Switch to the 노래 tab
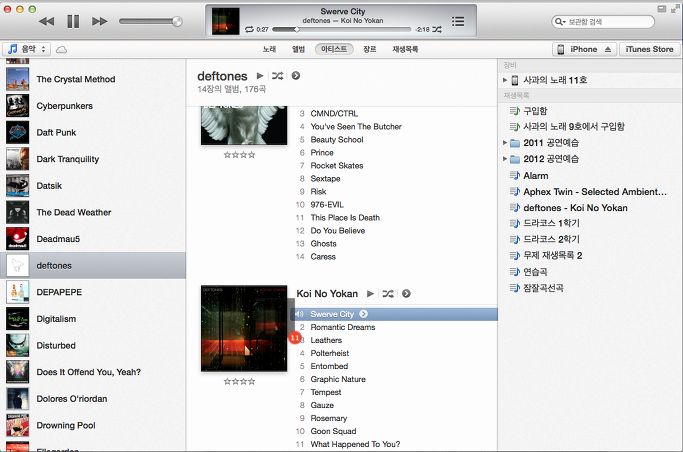The image size is (683, 452). (269, 49)
